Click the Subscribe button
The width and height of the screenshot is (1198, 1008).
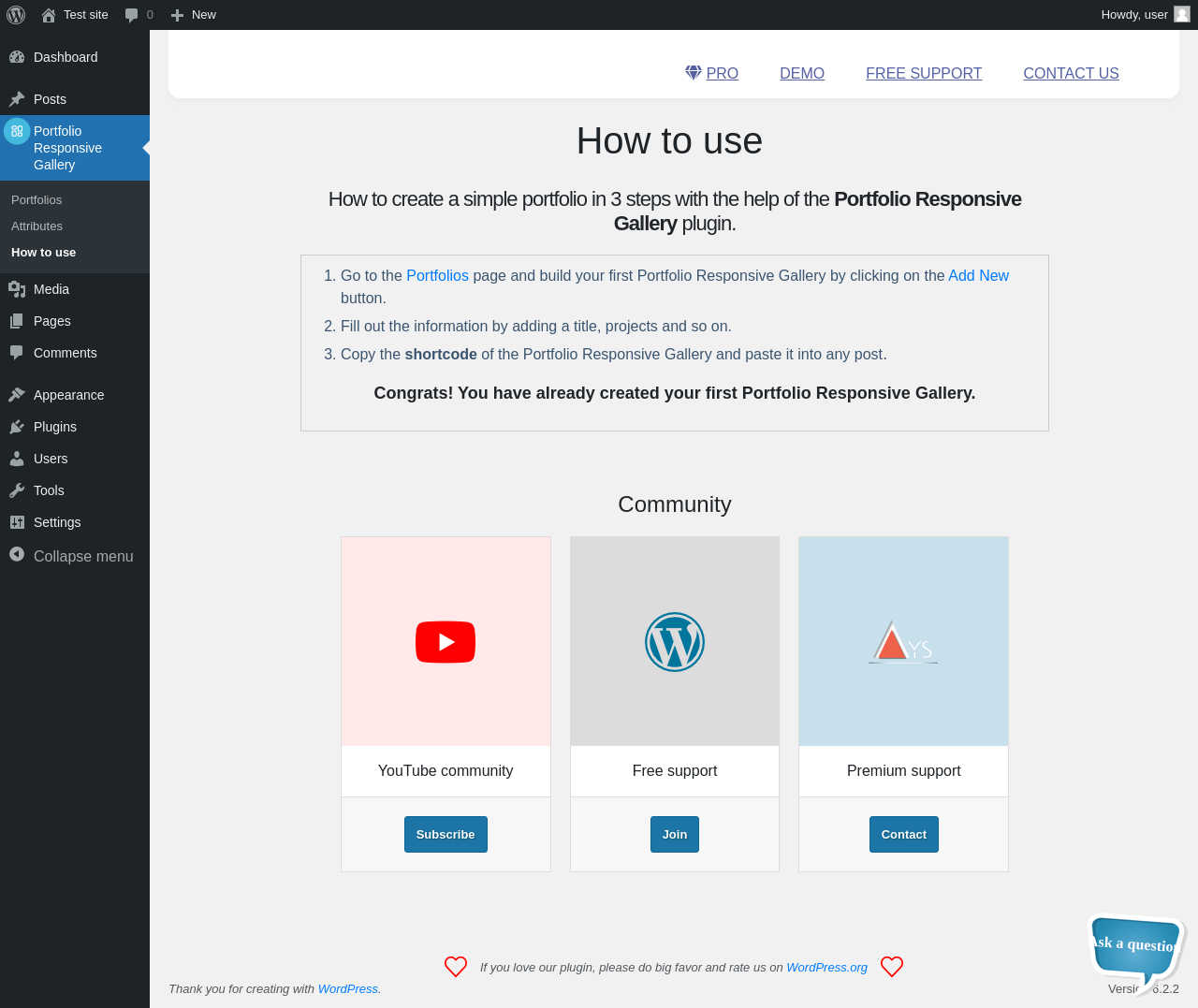446,834
